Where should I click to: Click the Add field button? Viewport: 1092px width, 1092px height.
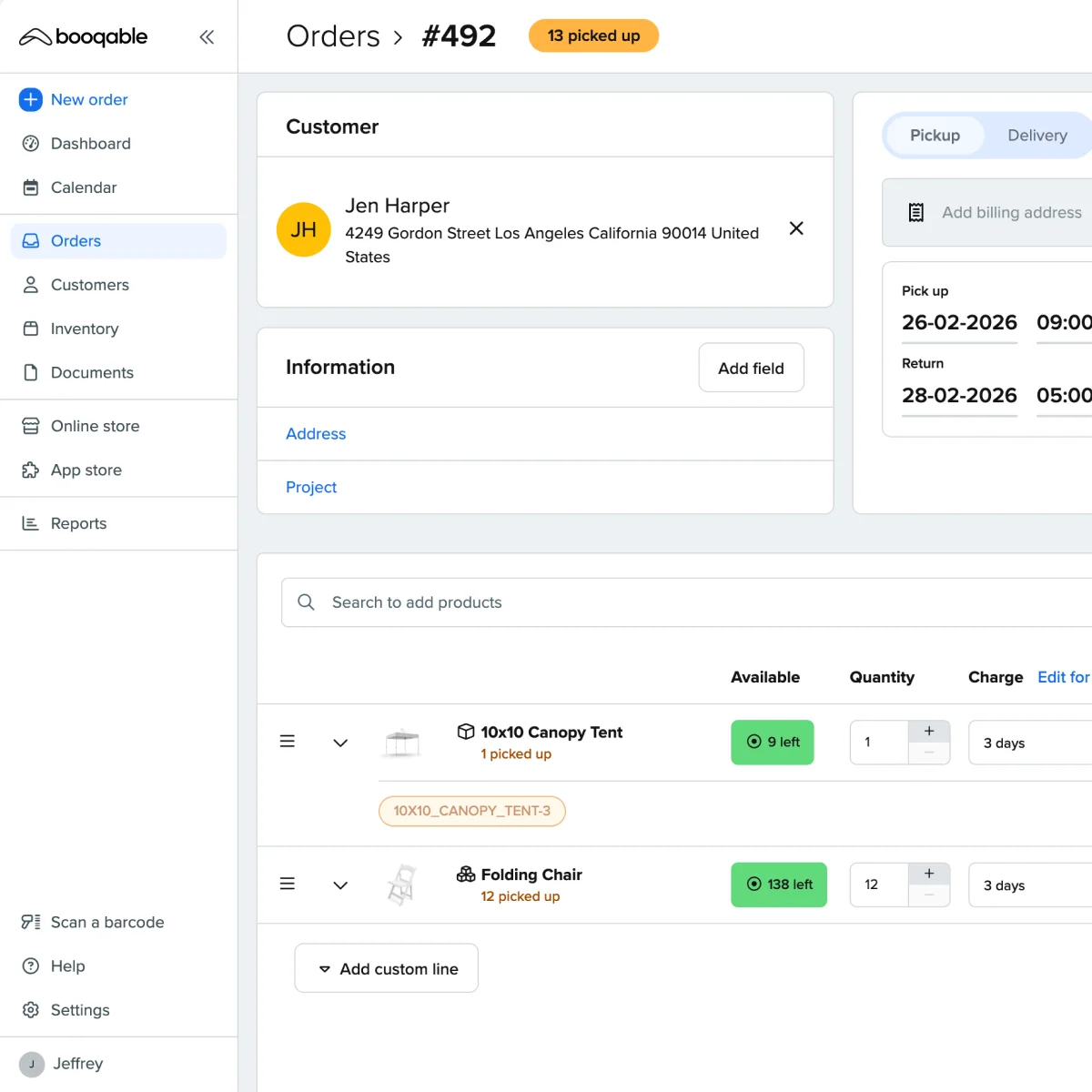point(751,368)
